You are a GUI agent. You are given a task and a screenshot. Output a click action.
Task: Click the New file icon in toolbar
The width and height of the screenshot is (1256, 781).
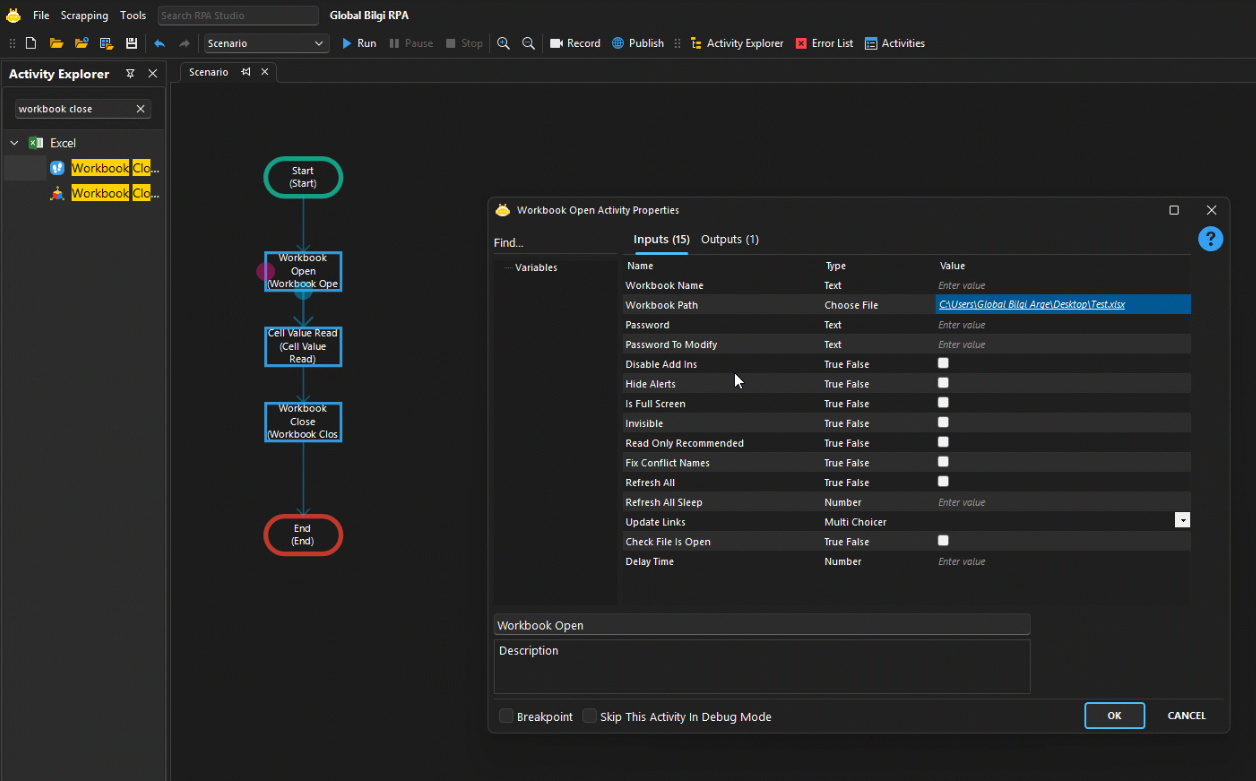[x=31, y=44]
